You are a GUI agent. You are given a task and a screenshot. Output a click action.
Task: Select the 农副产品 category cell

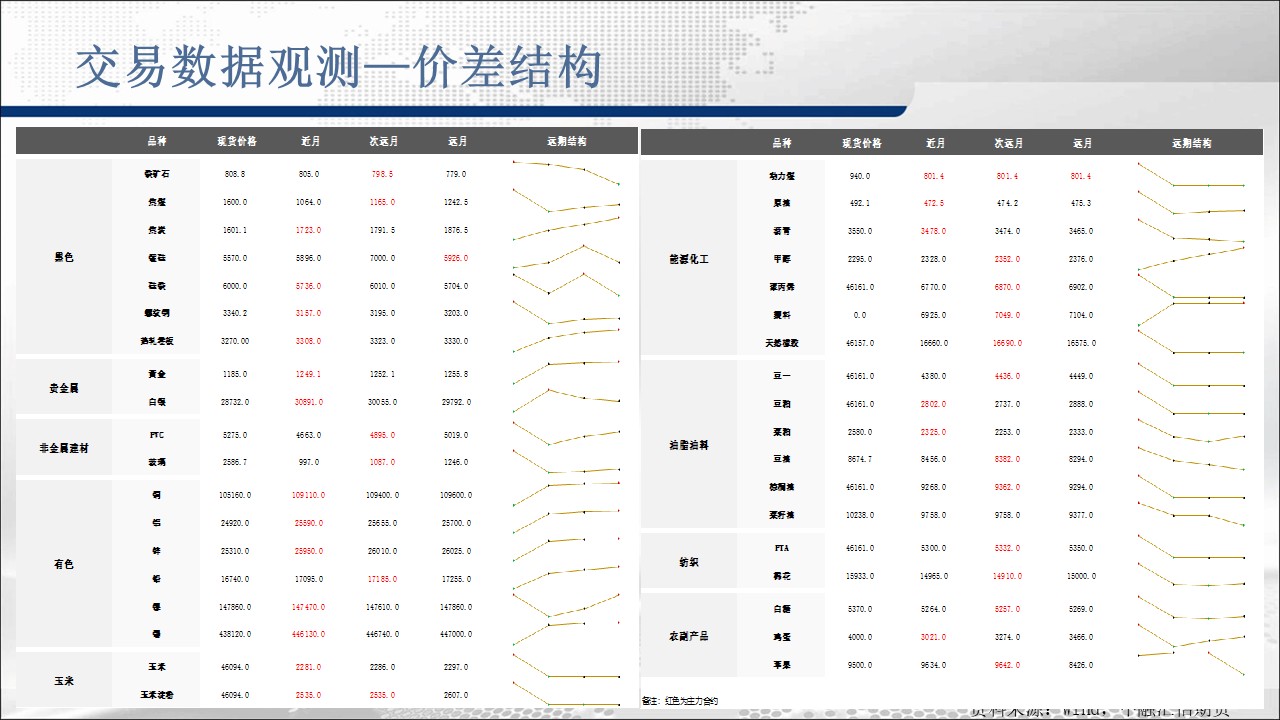point(688,636)
